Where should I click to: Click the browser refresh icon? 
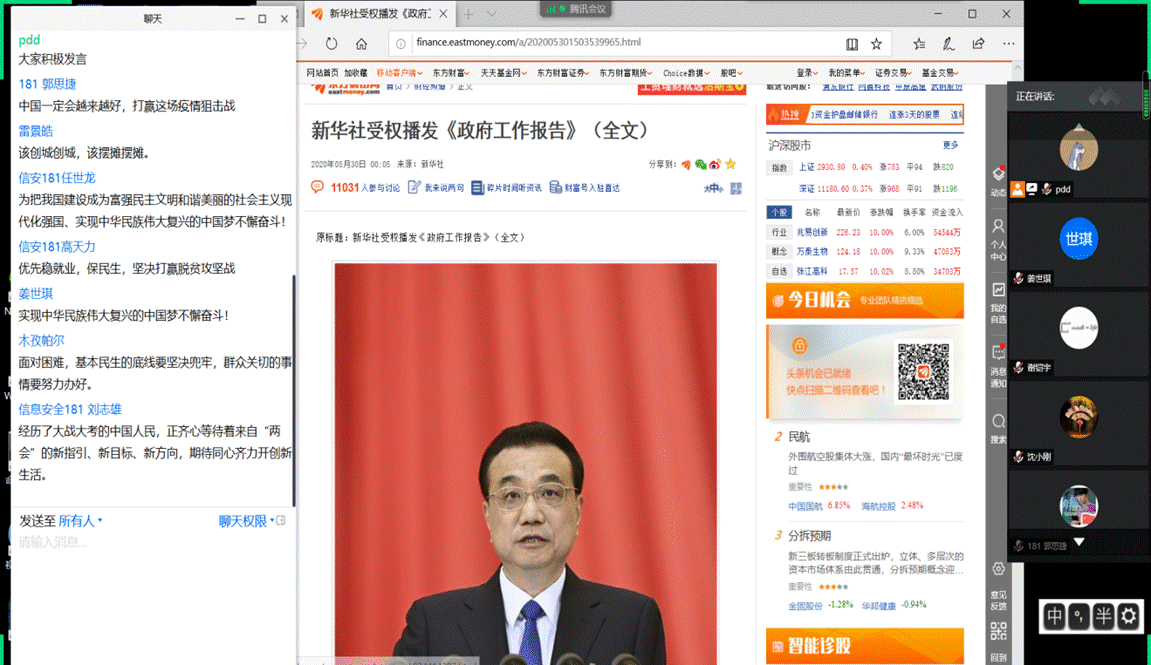(x=332, y=44)
